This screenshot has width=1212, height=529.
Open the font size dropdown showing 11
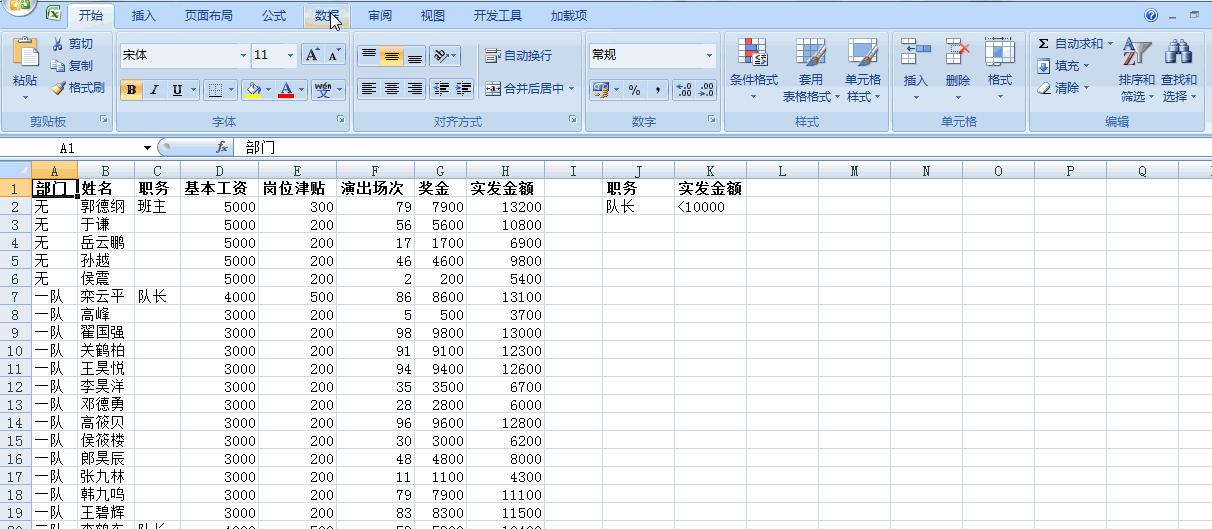coord(291,56)
